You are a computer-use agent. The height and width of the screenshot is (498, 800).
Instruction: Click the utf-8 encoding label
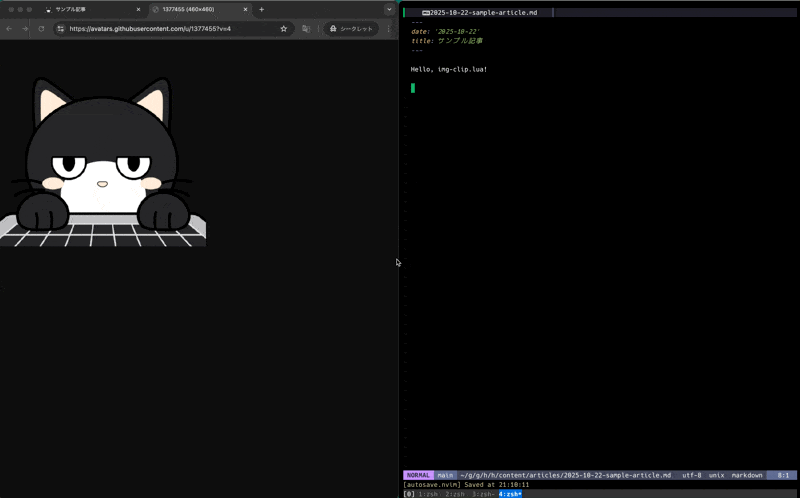click(691, 476)
